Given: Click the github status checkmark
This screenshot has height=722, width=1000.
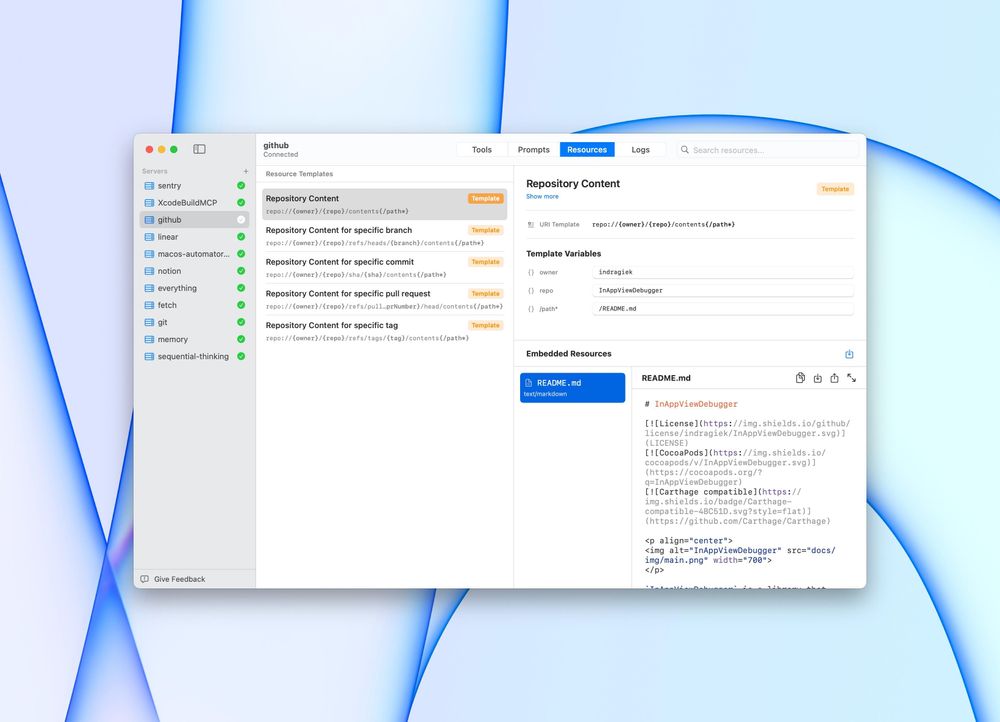Looking at the screenshot, I should (241, 219).
